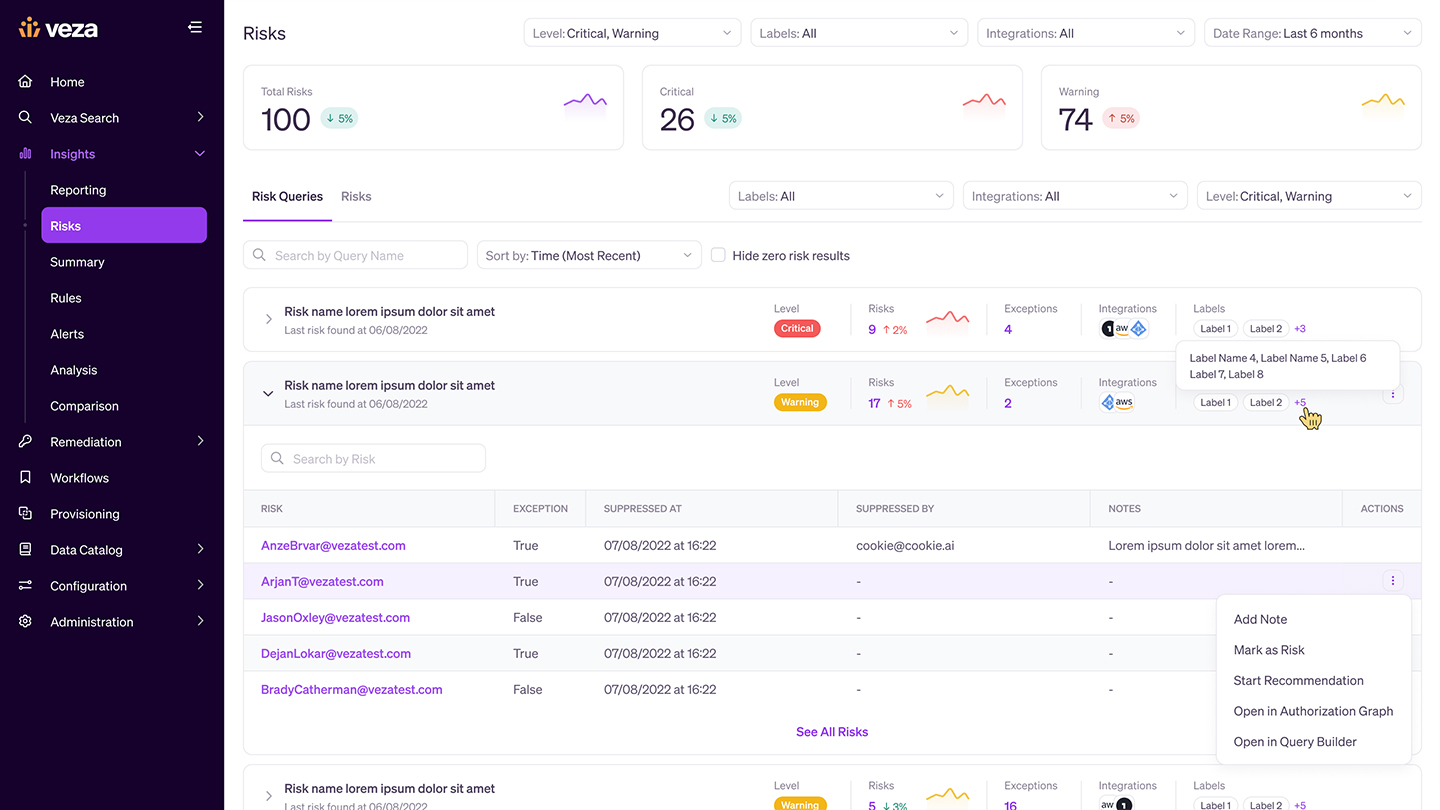This screenshot has height=810, width=1440.
Task: Click Search by Query Name field
Action: [355, 255]
